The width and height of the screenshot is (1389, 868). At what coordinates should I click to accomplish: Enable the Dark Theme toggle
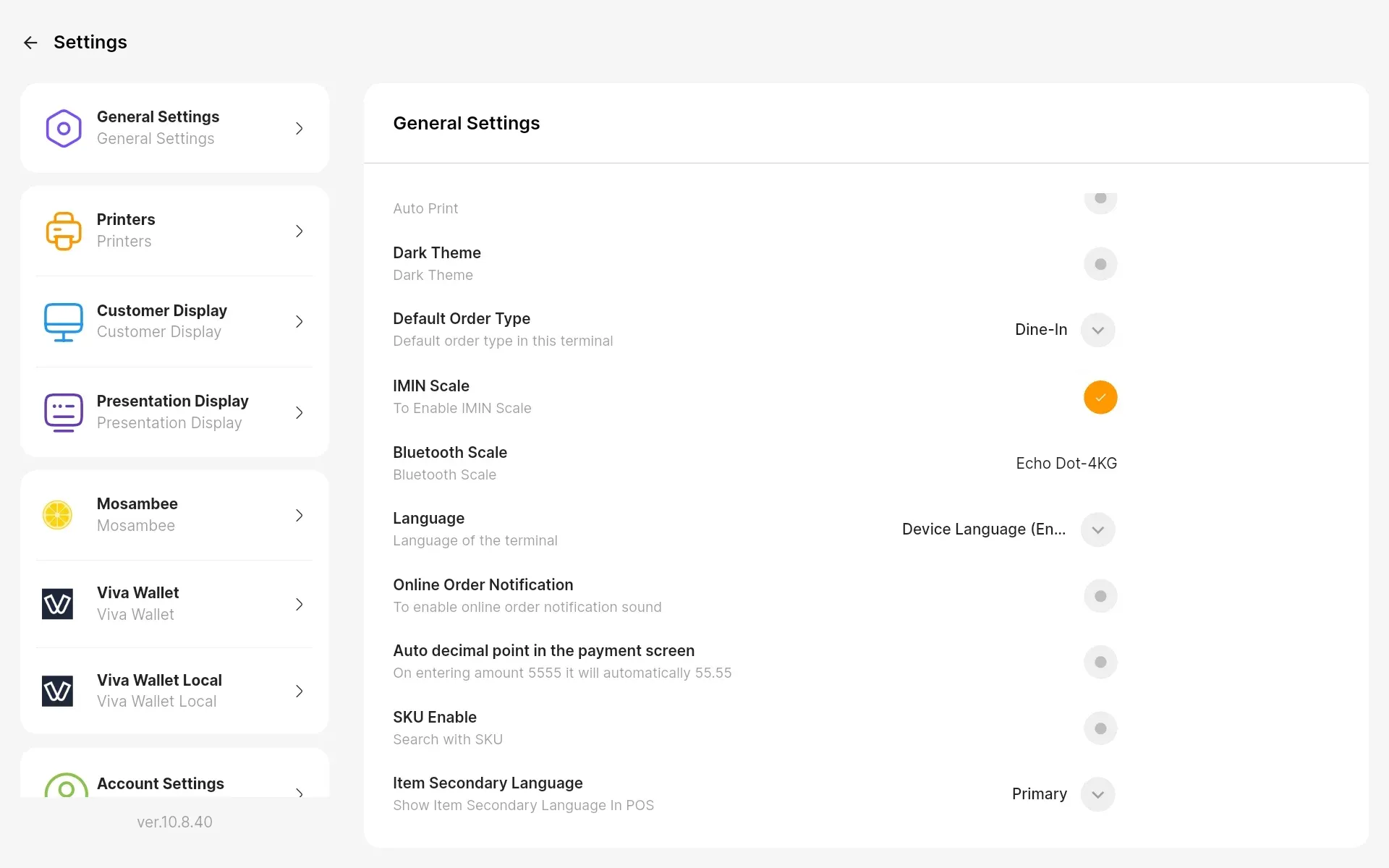tap(1100, 264)
